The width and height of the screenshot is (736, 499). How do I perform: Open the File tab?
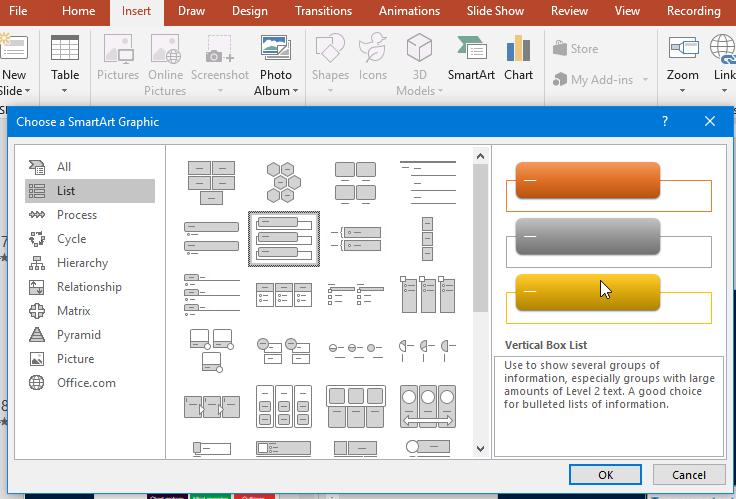coord(18,11)
